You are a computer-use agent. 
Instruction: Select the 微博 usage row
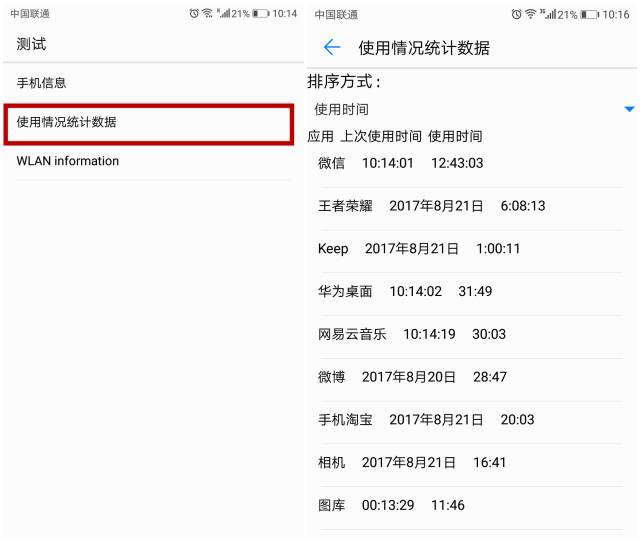tap(471, 377)
